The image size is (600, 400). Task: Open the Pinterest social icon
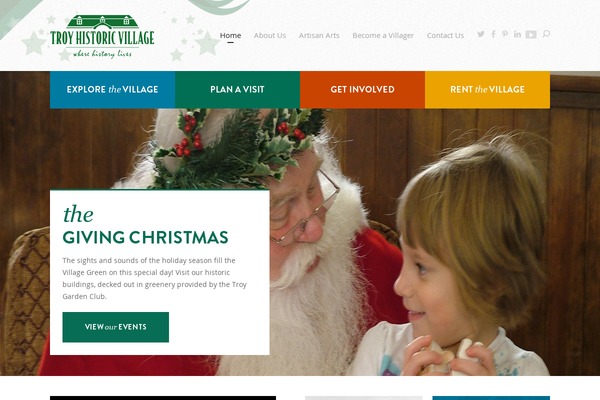[505, 34]
